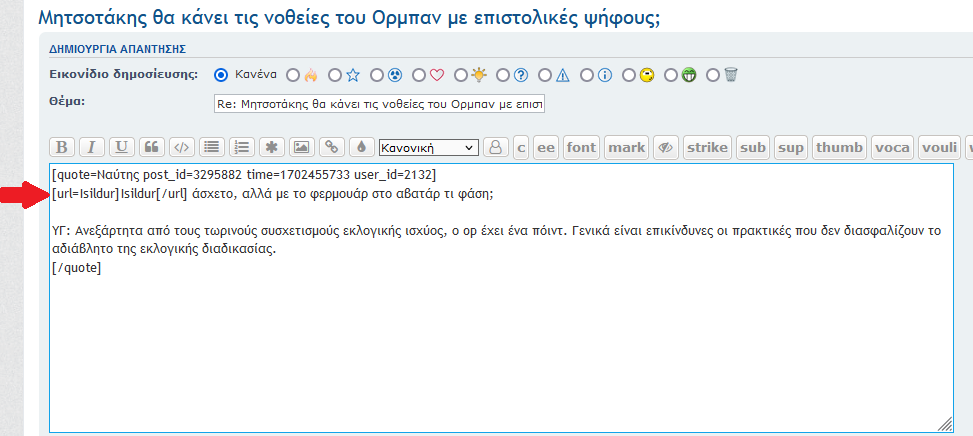Select the yellow smiley post icon radio
The width and height of the screenshot is (973, 436).
click(x=629, y=75)
